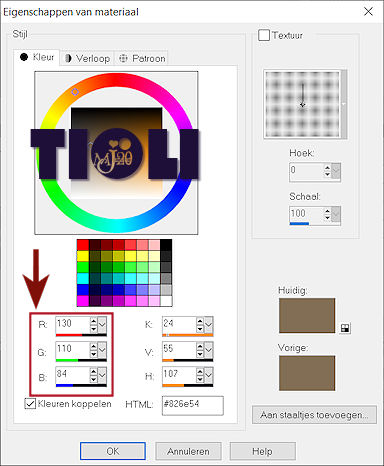Click the HTML color code field
384x466 pixels.
click(x=193, y=405)
